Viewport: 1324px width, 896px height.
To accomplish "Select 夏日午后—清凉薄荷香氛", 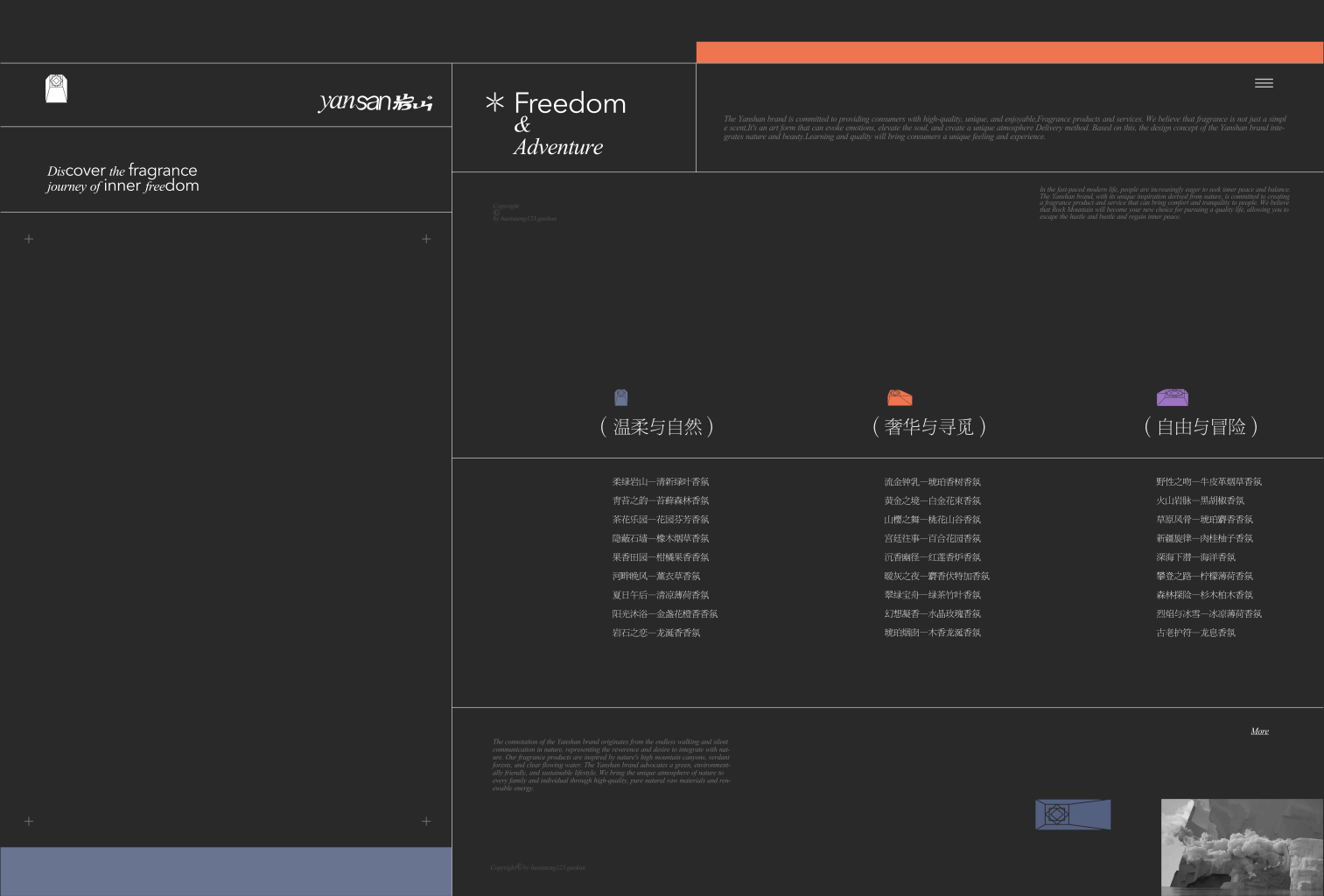I will 661,595.
